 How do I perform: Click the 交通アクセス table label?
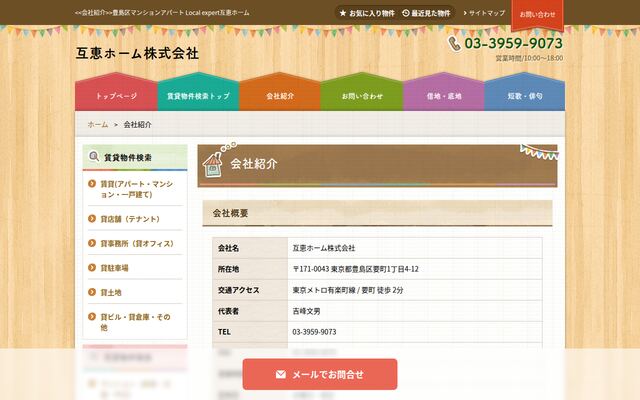point(238,290)
